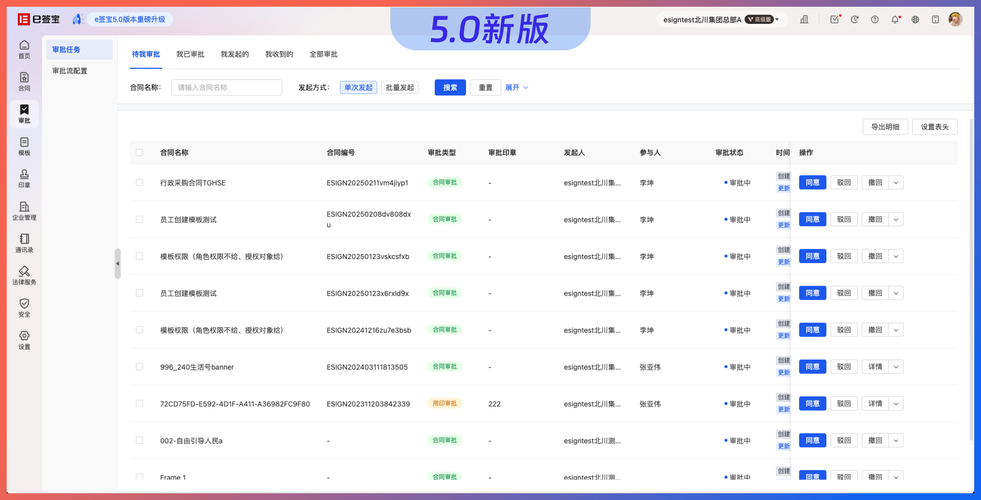Select the 批量发起 initiation option

[x=400, y=88]
